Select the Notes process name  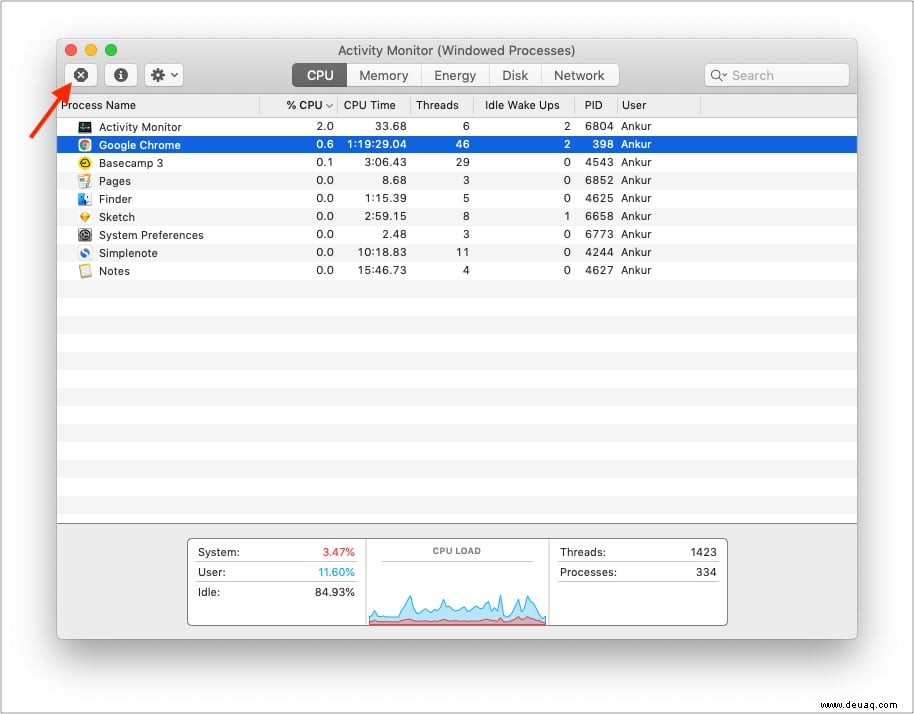click(x=114, y=272)
